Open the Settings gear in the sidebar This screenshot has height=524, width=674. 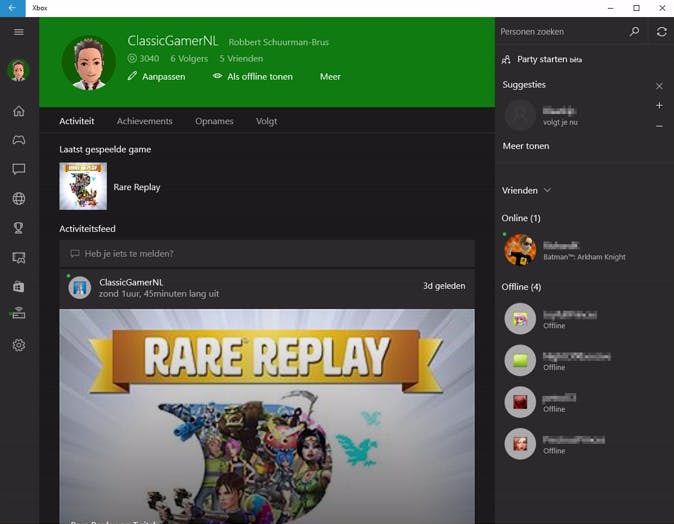pos(18,345)
